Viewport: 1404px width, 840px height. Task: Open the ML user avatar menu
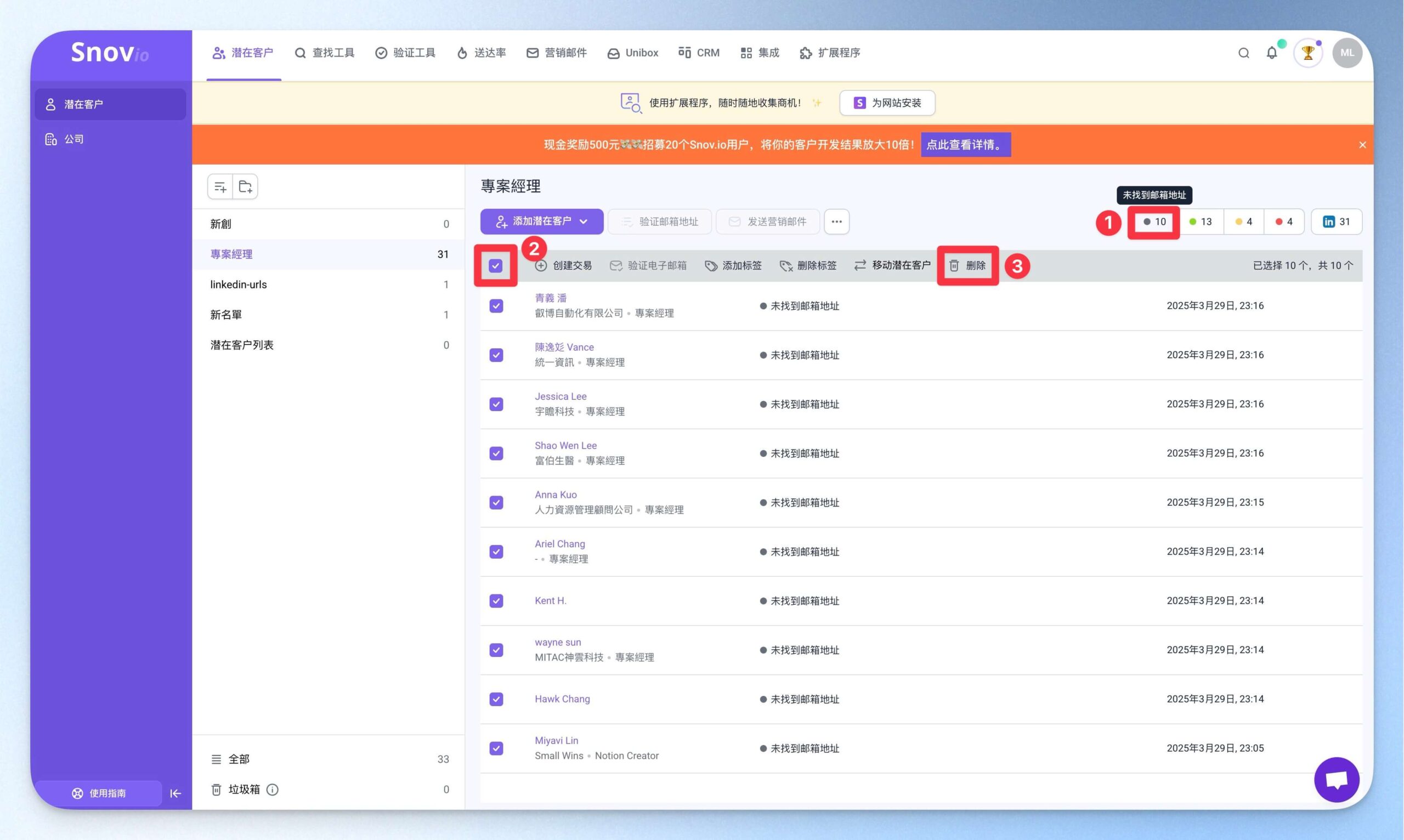tap(1347, 53)
